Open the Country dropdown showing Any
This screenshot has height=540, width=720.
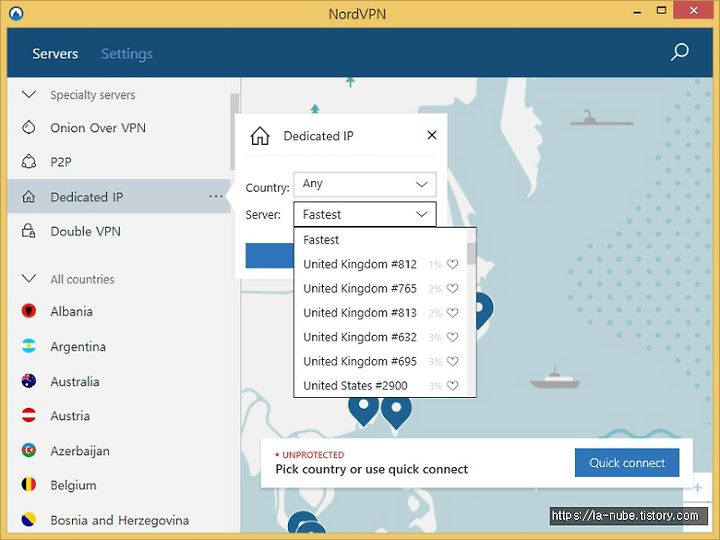(365, 184)
